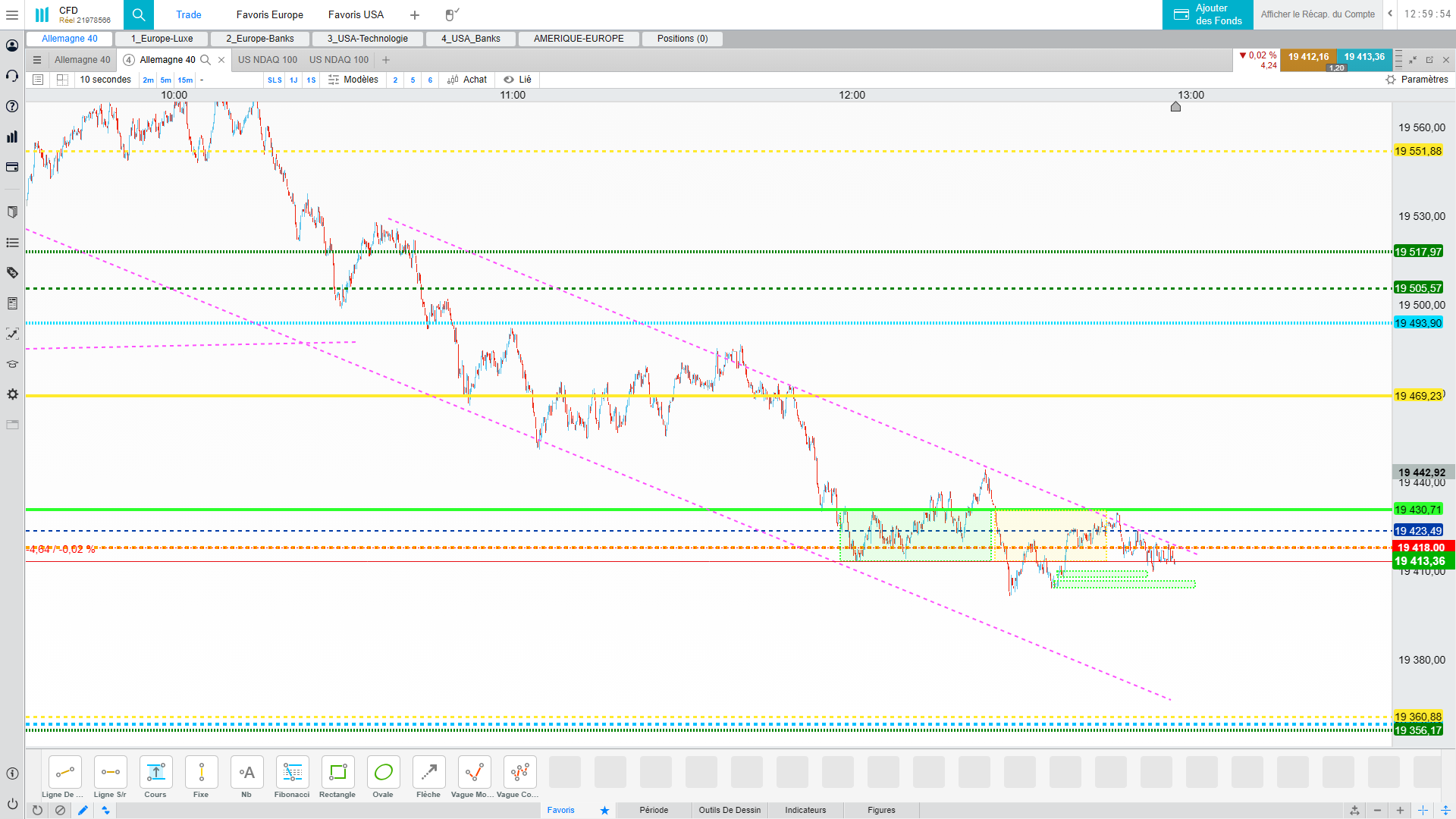The image size is (1456, 819).
Task: Select the Fibonacci drawing tool
Action: click(x=292, y=773)
